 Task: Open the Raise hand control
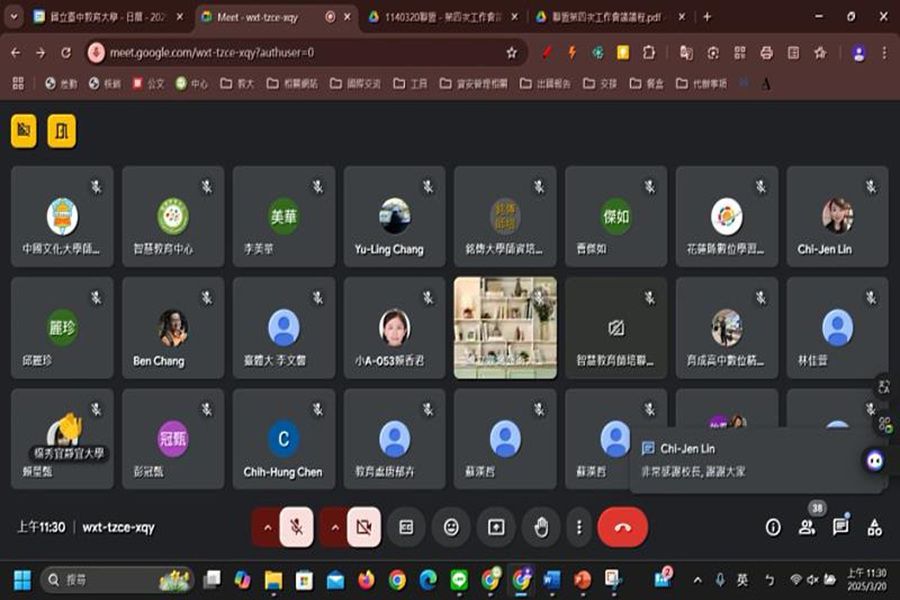tap(541, 527)
